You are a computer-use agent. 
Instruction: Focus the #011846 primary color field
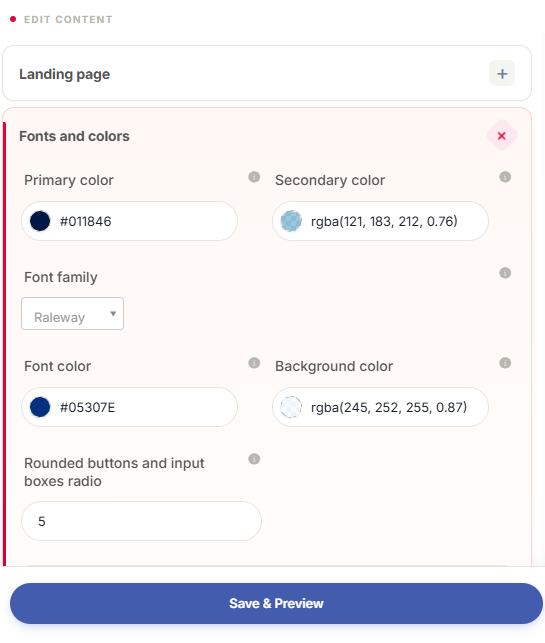129,221
